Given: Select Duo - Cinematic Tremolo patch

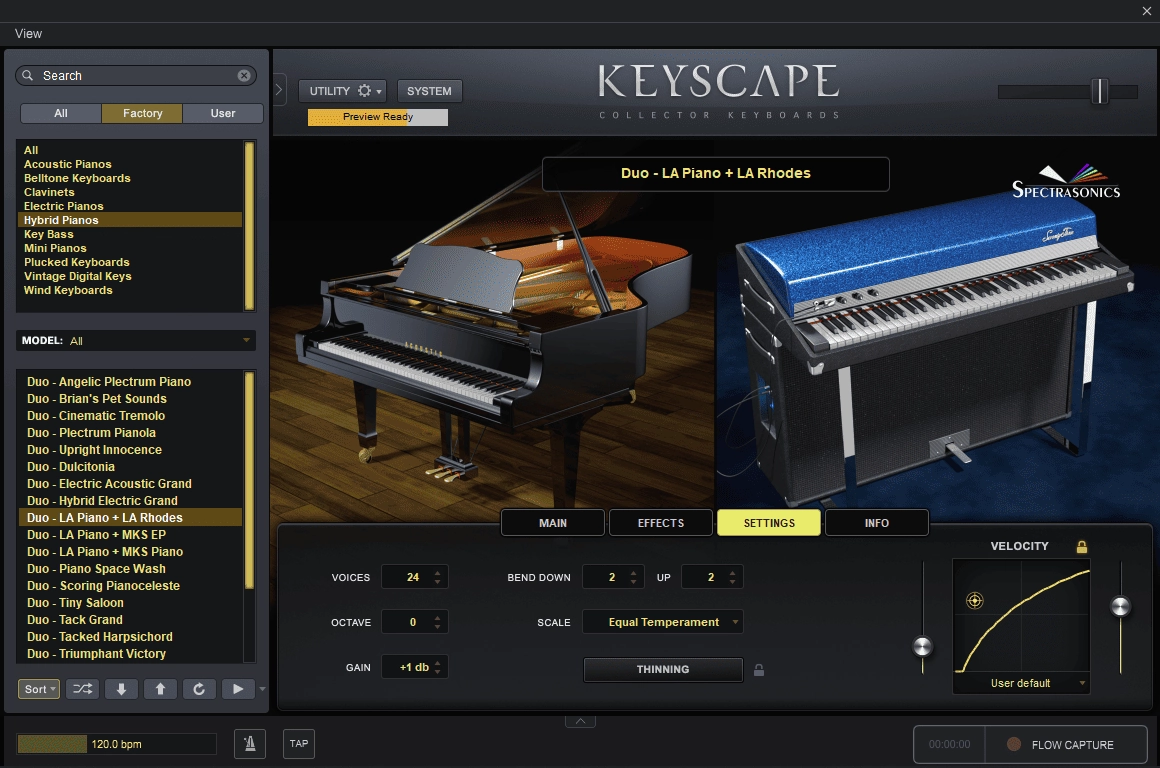Looking at the screenshot, I should (130, 416).
